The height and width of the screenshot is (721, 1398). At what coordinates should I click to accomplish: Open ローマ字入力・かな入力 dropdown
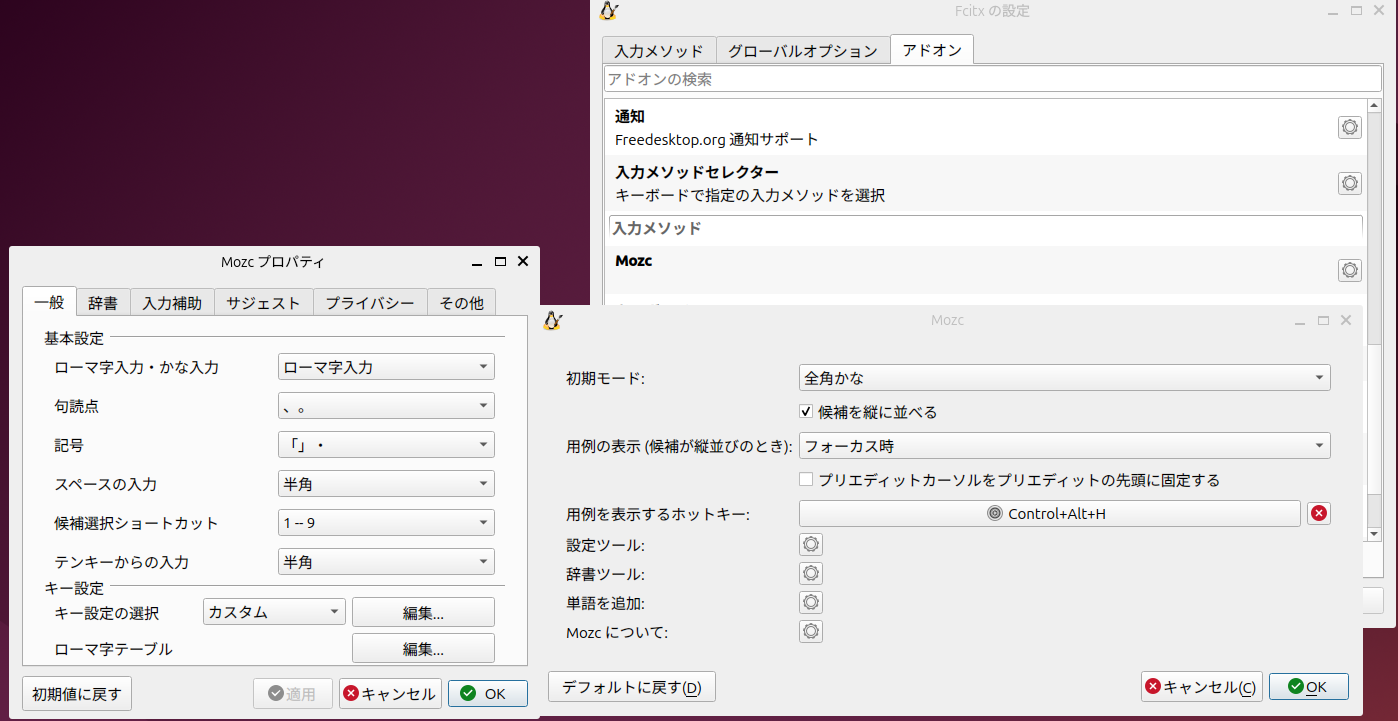click(x=386, y=367)
